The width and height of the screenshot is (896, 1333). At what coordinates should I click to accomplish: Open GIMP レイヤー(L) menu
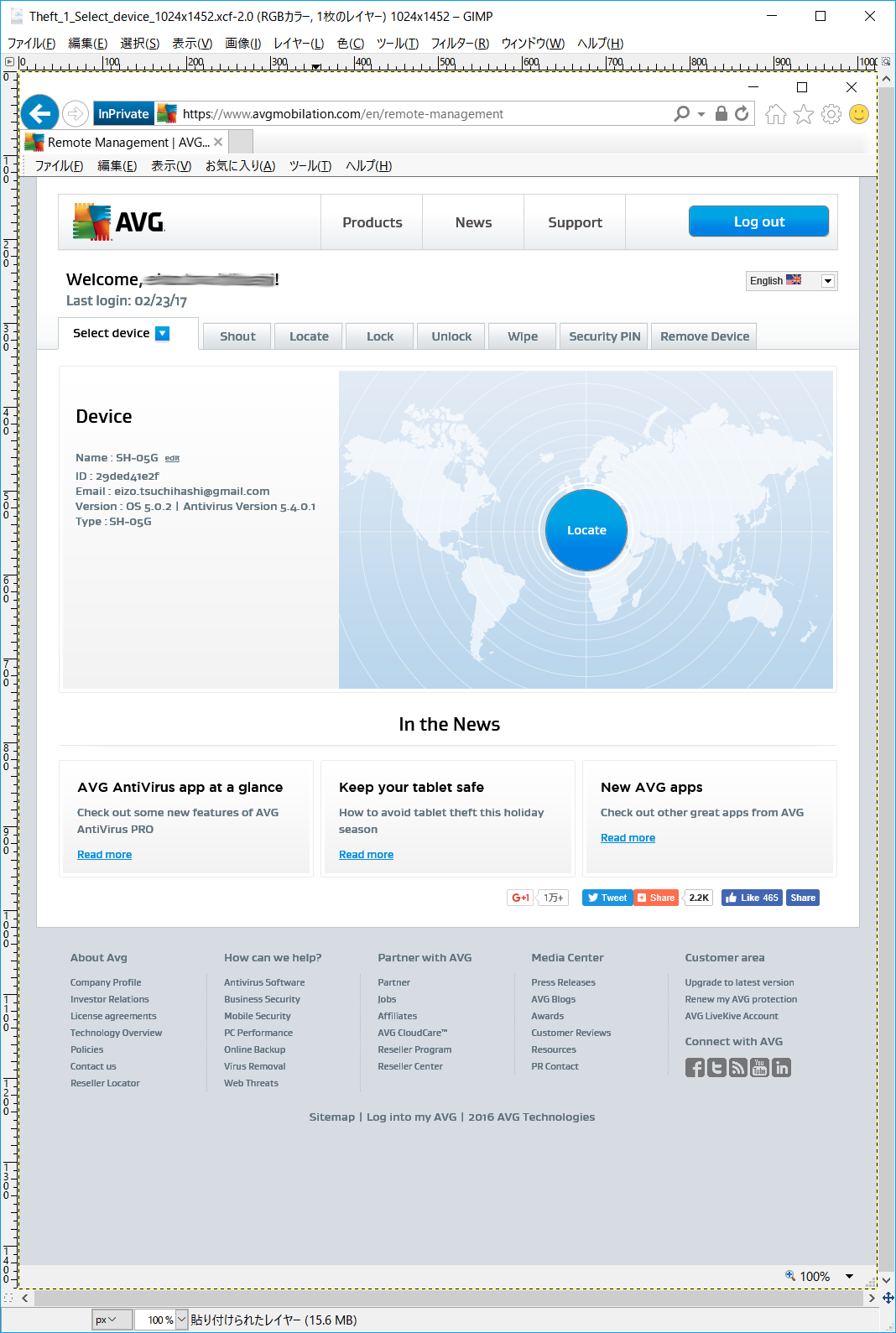point(299,43)
